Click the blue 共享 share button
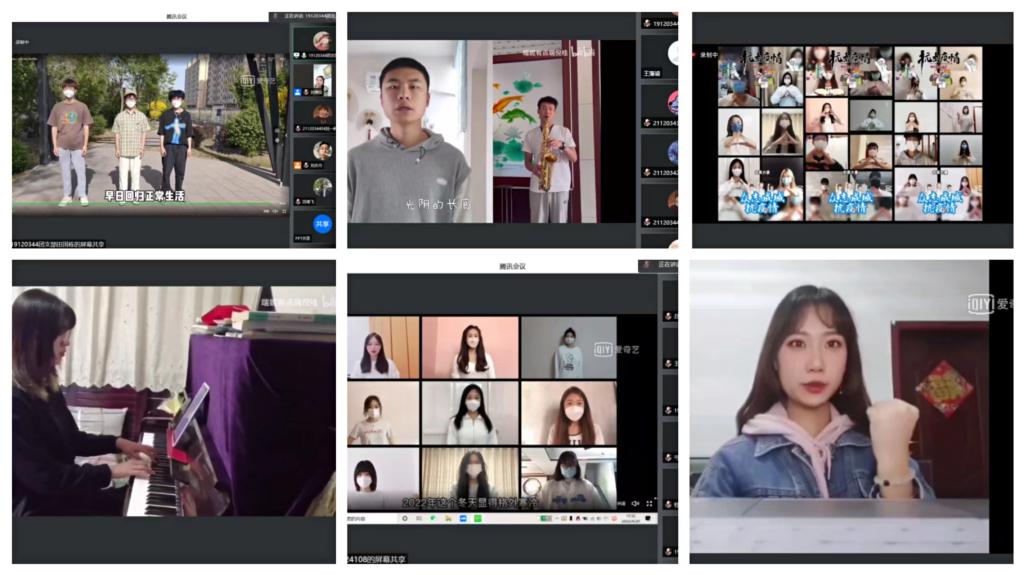This screenshot has height=575, width=1024. pos(322,224)
